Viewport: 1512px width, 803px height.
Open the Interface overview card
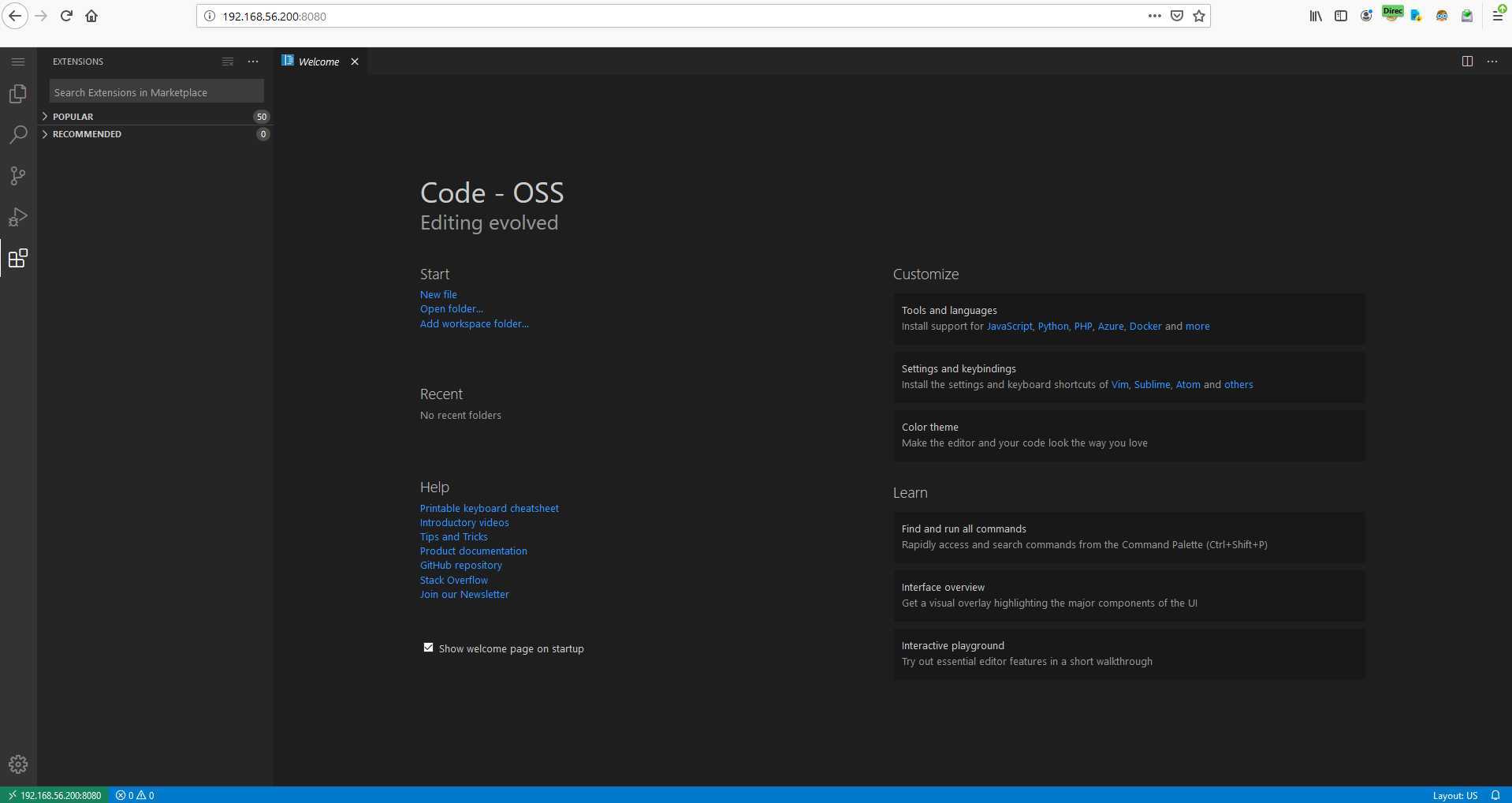tap(1129, 596)
